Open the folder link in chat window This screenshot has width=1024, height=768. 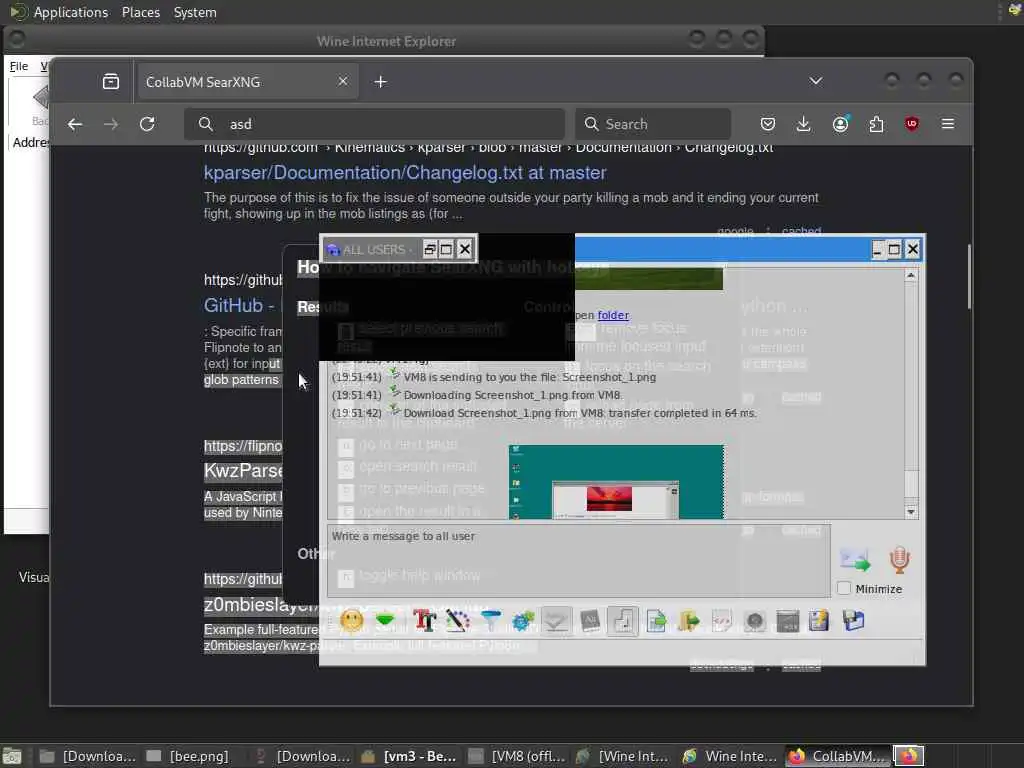pyautogui.click(x=613, y=315)
